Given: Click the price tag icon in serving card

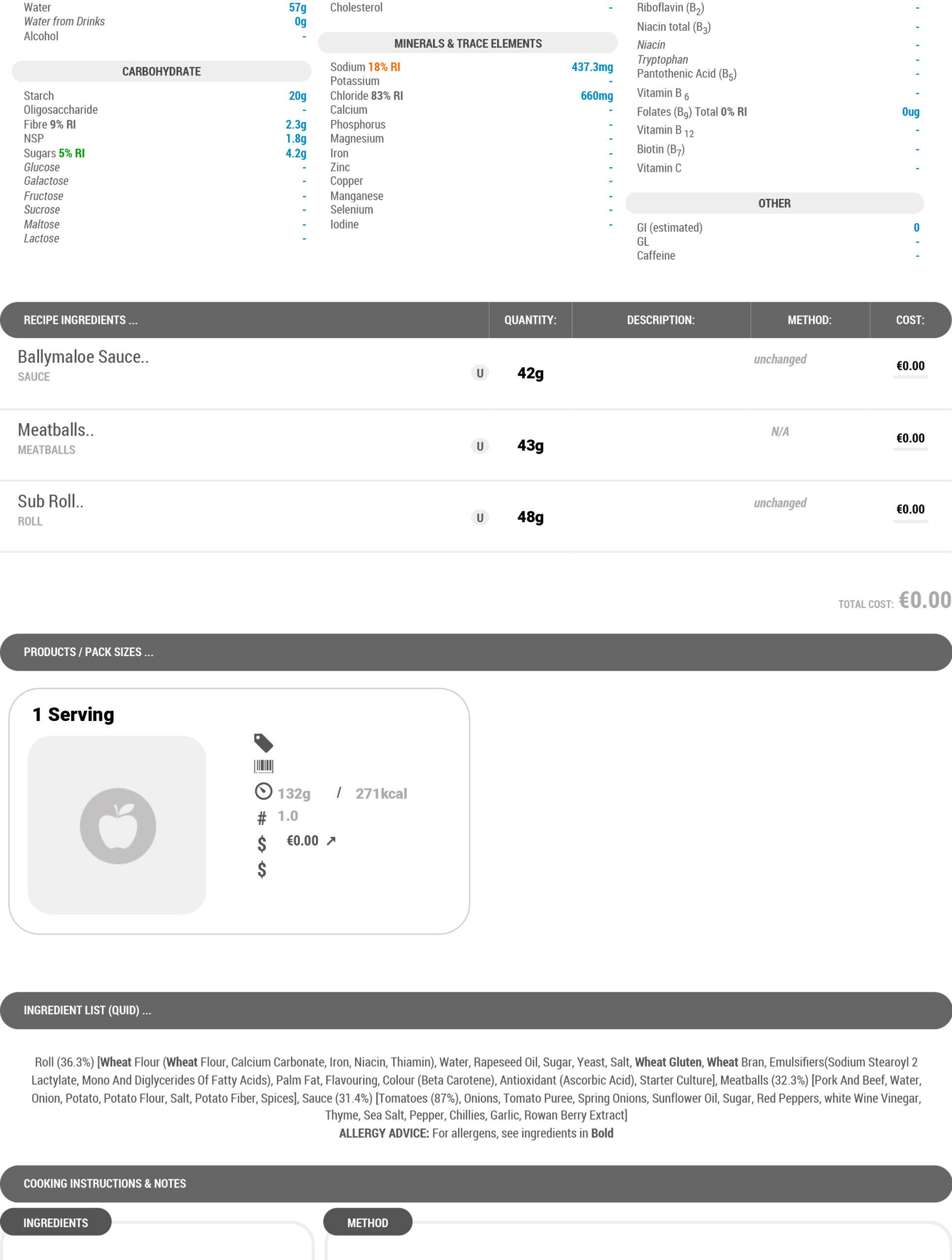Looking at the screenshot, I should pos(263,743).
